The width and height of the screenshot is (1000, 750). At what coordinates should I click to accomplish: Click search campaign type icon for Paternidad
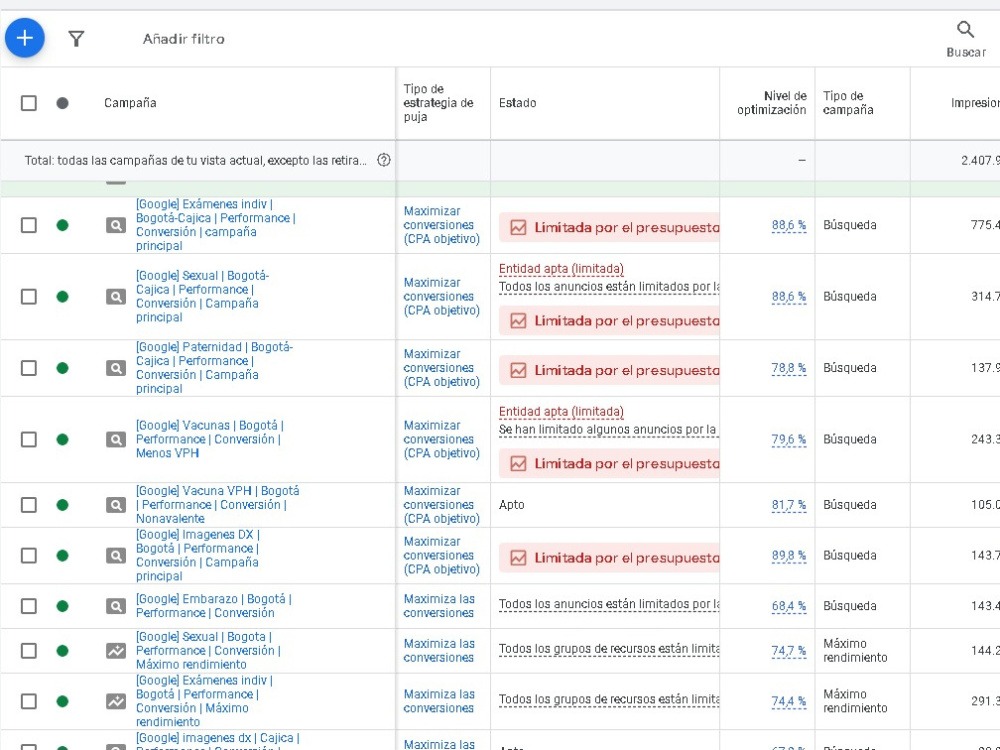point(115,368)
